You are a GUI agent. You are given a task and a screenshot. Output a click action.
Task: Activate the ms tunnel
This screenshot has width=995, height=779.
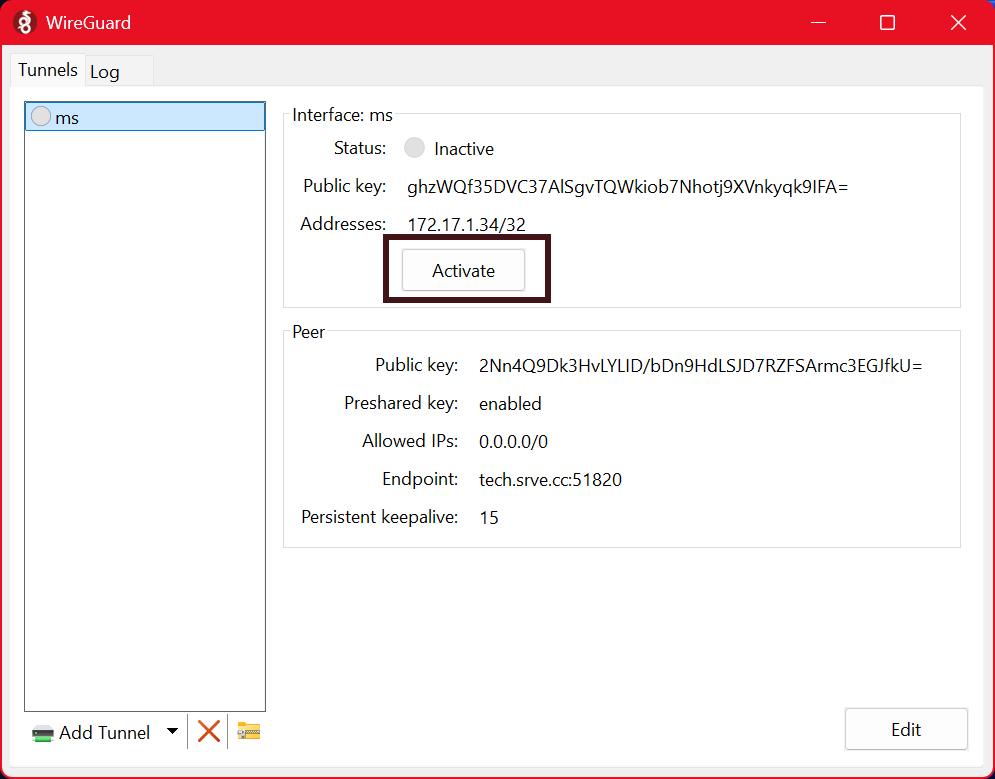pos(463,270)
